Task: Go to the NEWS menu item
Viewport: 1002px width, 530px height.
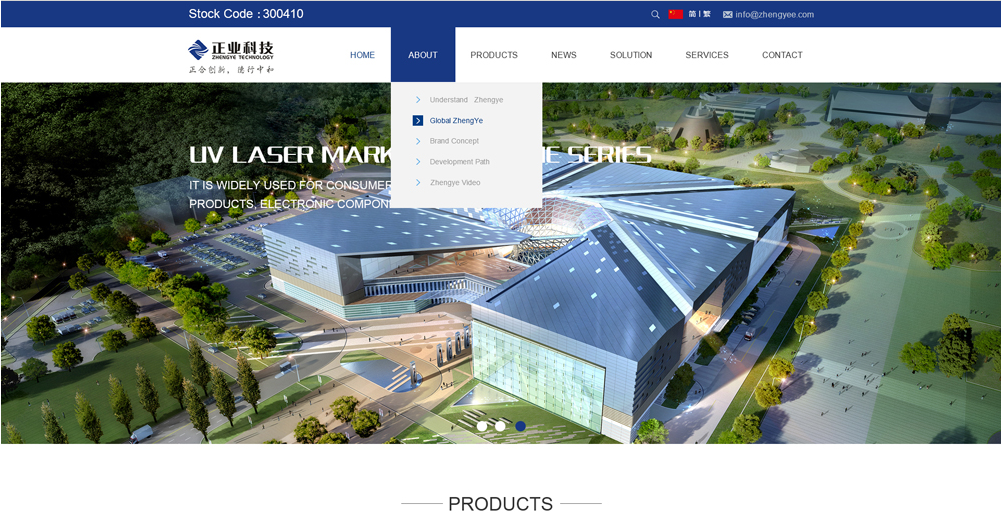Action: pyautogui.click(x=564, y=55)
